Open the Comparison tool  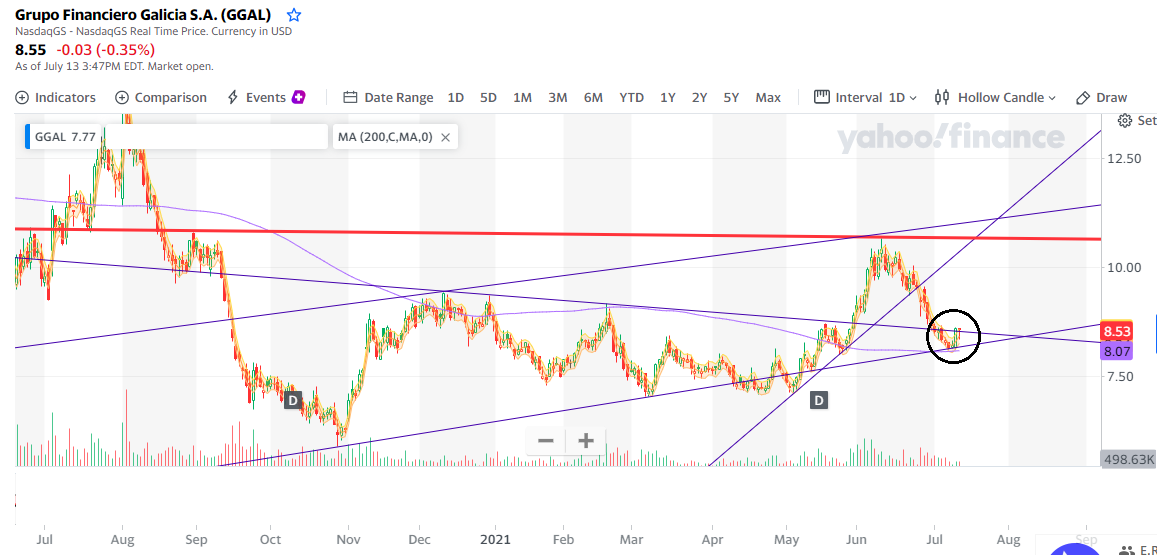(161, 97)
